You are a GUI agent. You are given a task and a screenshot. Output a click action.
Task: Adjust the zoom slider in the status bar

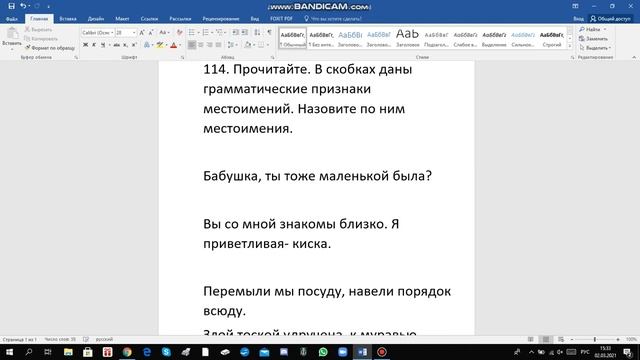tap(595, 339)
